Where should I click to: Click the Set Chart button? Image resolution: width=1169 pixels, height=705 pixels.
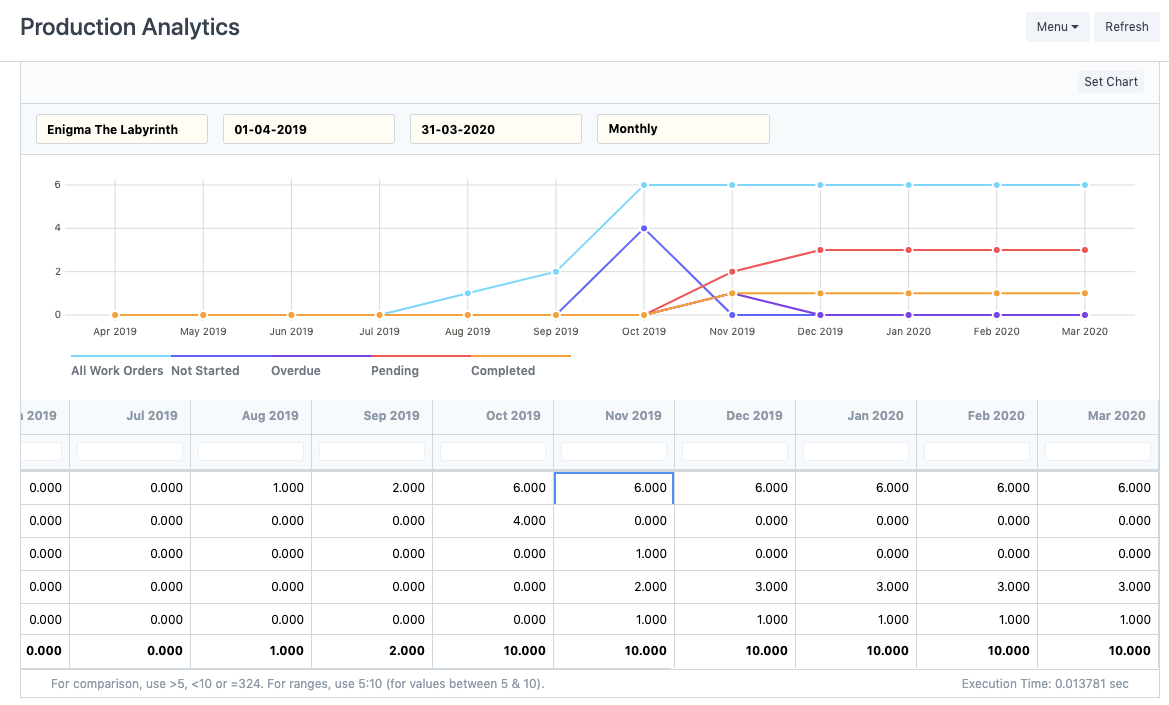click(x=1110, y=82)
